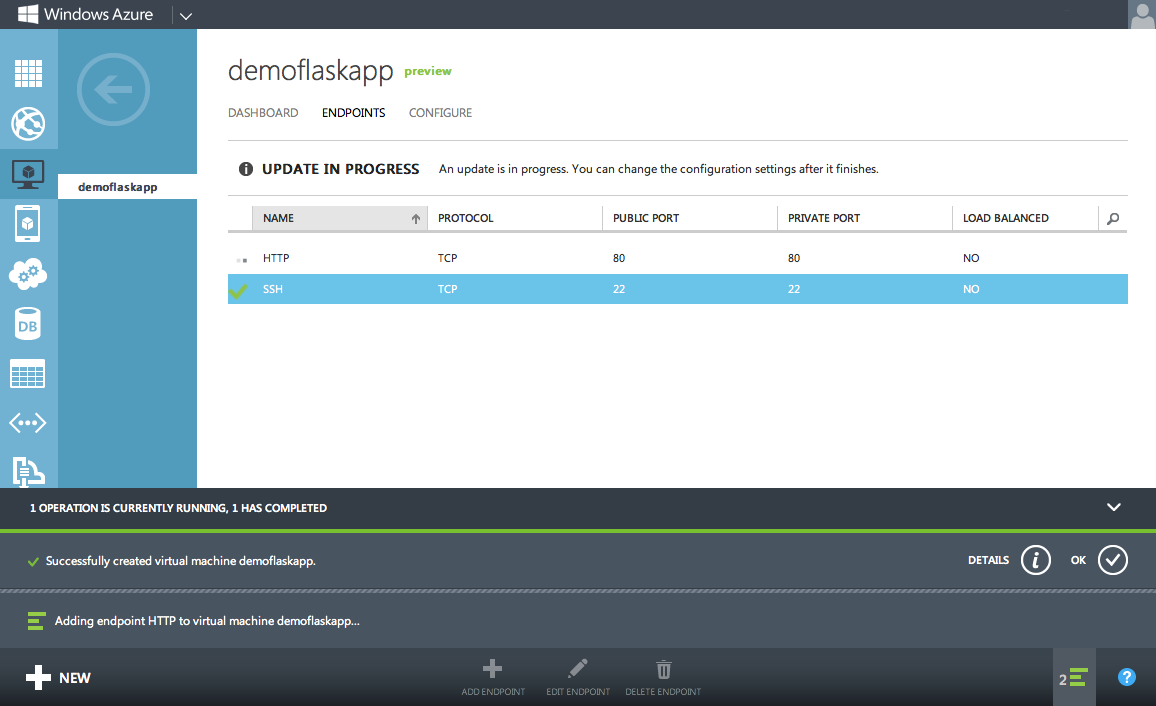Click the preview label beside demoflaskapp
Viewport: 1156px width, 706px height.
pos(428,71)
